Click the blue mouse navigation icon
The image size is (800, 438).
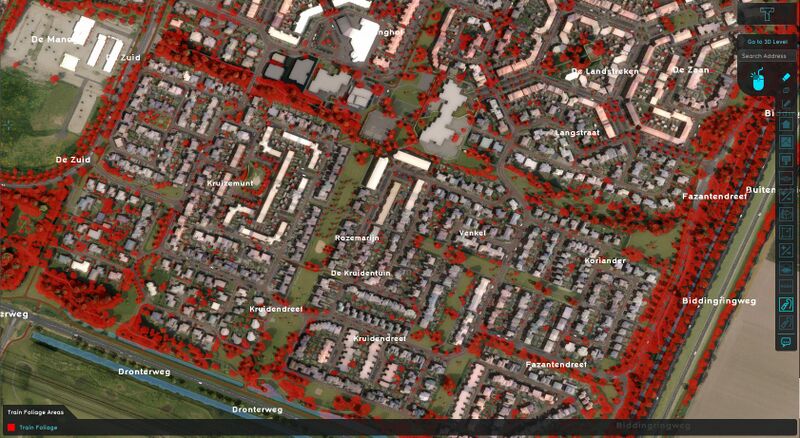tap(757, 83)
